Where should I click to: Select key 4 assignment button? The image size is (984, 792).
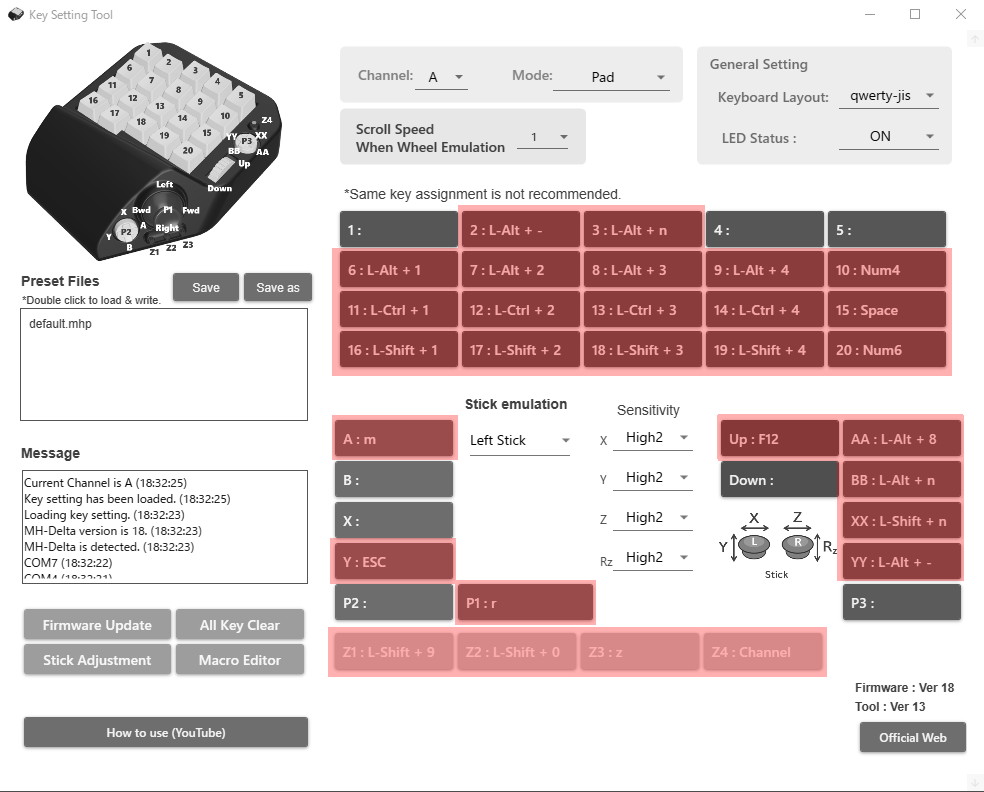click(x=764, y=230)
